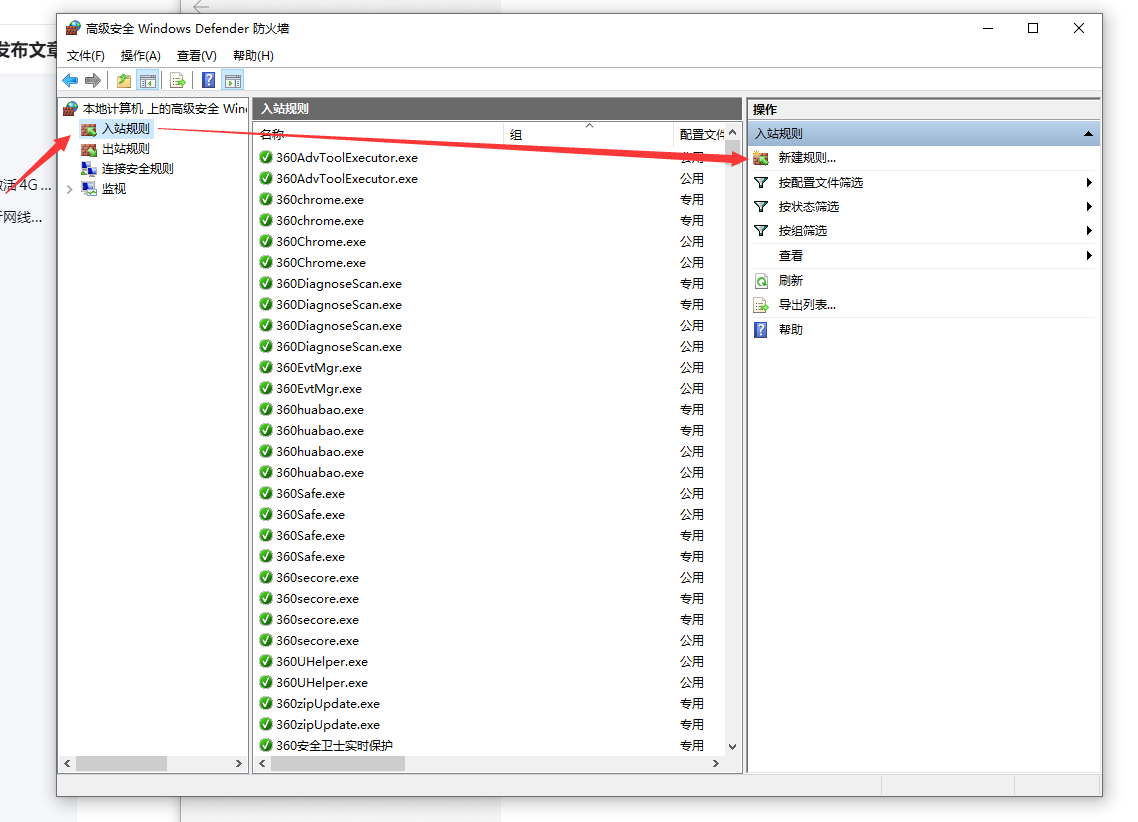Click the 配置文件 column header
1138x822 pixels.
pyautogui.click(x=700, y=134)
